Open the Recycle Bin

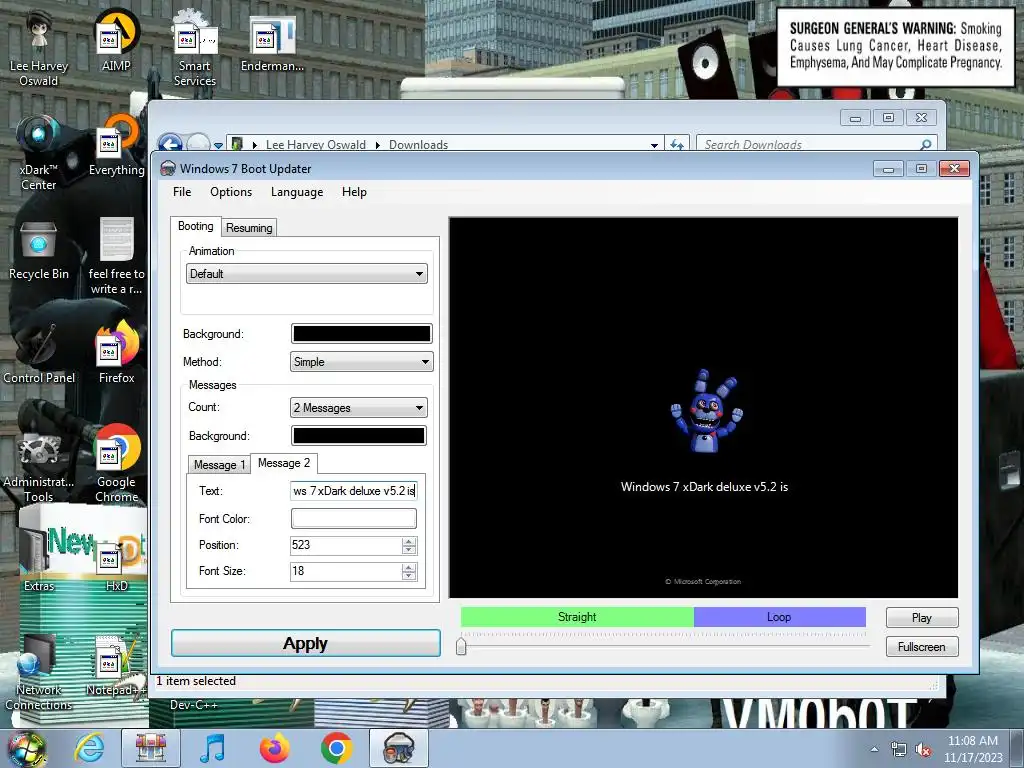[39, 251]
